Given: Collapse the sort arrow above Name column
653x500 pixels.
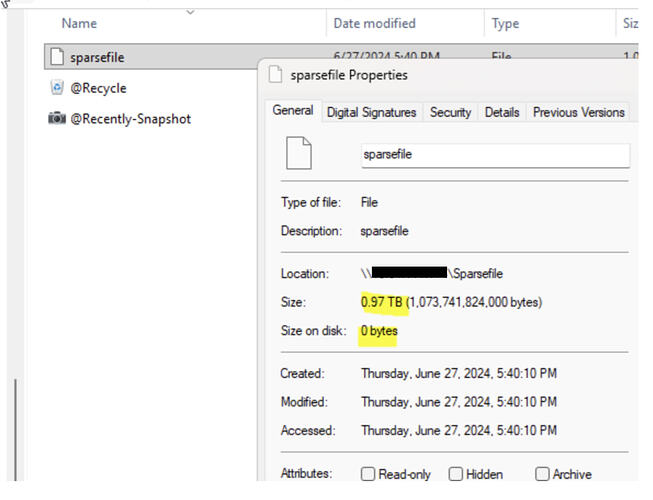Looking at the screenshot, I should 189,11.
